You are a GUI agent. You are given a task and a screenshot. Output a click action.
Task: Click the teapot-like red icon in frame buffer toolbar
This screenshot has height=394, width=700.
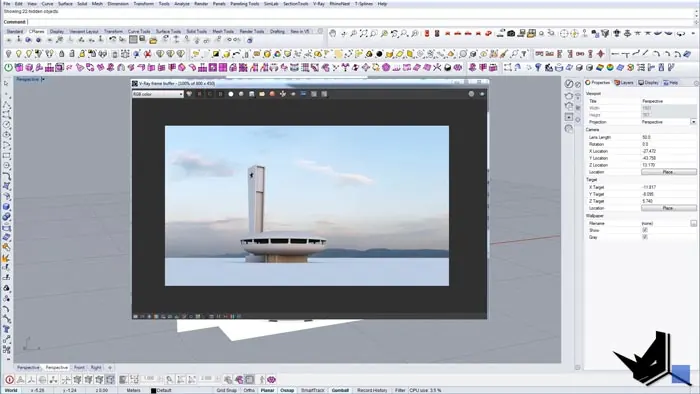pyautogui.click(x=272, y=94)
